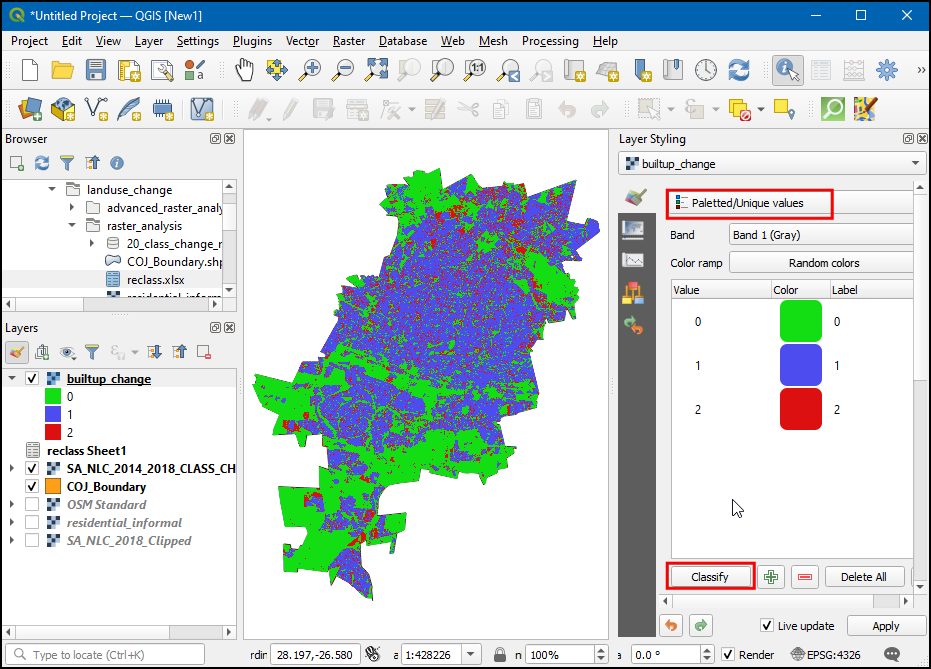Open the Histogram tab in Layer Styling
Image resolution: width=931 pixels, height=669 pixels.
[x=632, y=260]
